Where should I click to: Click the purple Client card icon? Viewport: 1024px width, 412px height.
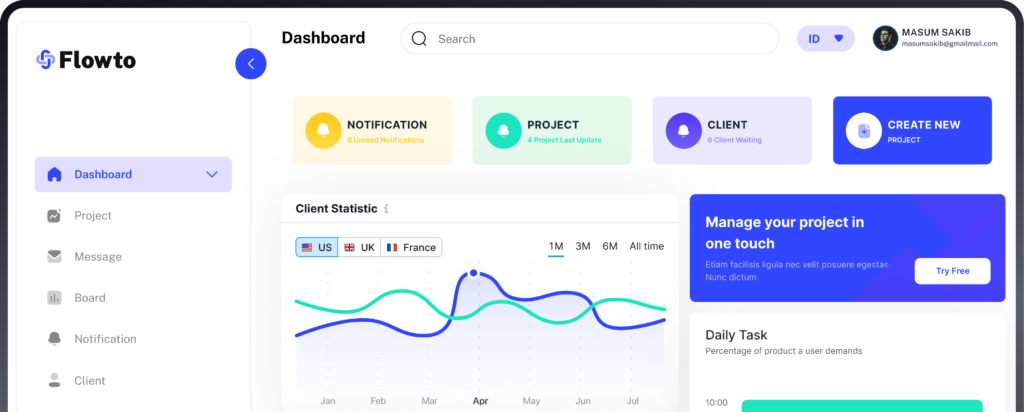(x=683, y=131)
